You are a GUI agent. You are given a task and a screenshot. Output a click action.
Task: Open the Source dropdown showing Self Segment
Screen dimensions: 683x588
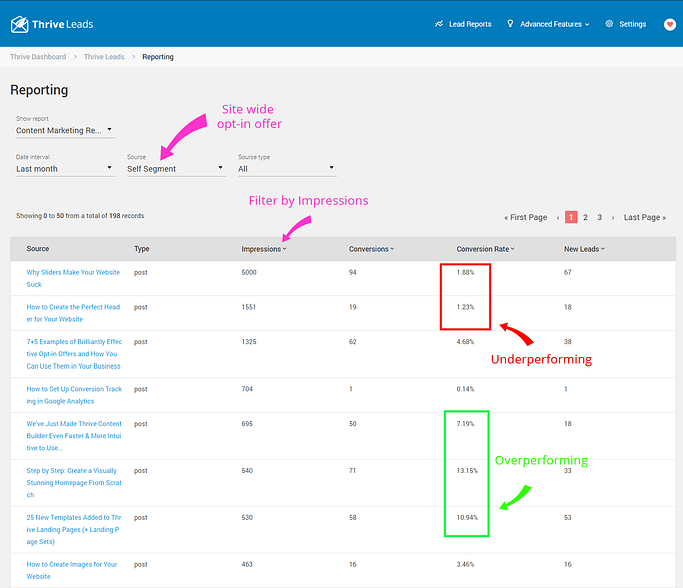pyautogui.click(x=176, y=169)
